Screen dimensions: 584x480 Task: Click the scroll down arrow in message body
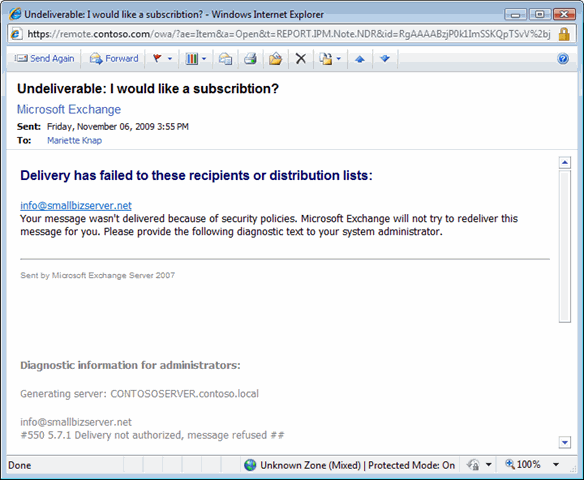(x=565, y=442)
